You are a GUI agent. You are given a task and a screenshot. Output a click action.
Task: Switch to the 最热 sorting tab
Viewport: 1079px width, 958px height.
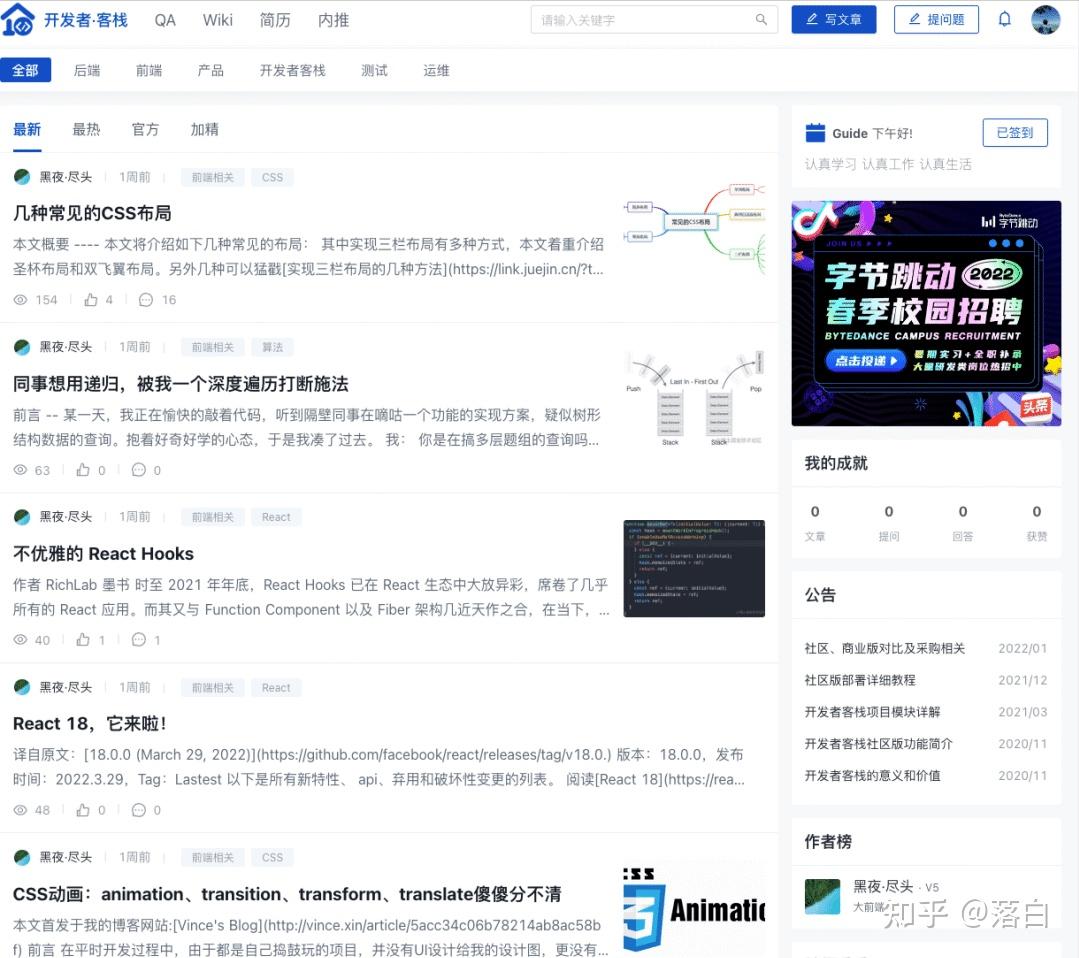(x=86, y=129)
